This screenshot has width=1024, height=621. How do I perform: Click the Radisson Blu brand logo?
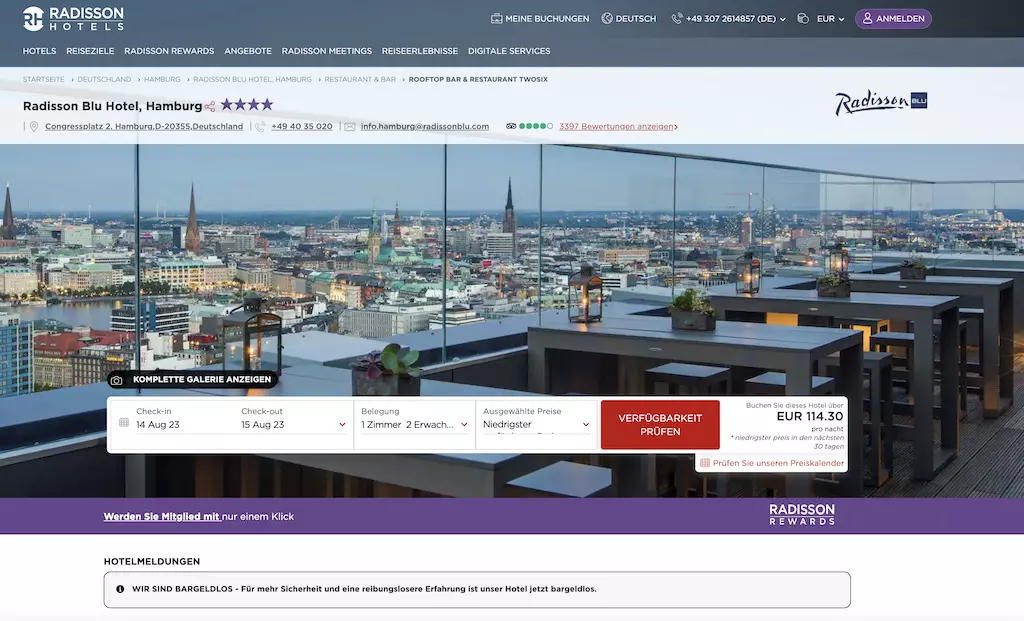point(881,103)
